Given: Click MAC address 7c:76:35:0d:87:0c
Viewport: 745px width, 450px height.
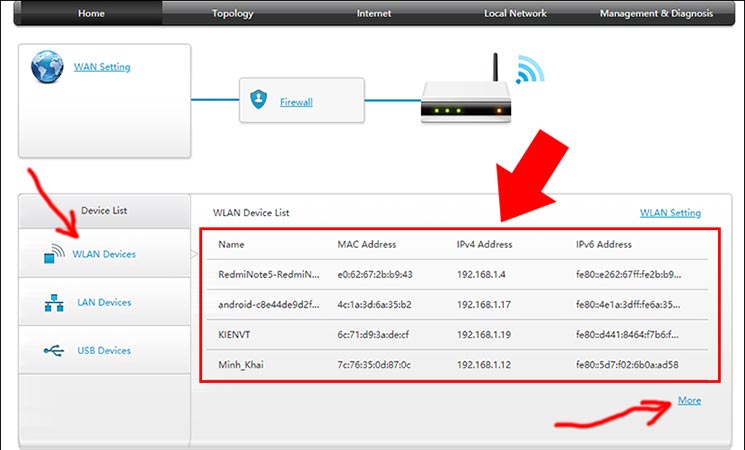Looking at the screenshot, I should coord(374,365).
